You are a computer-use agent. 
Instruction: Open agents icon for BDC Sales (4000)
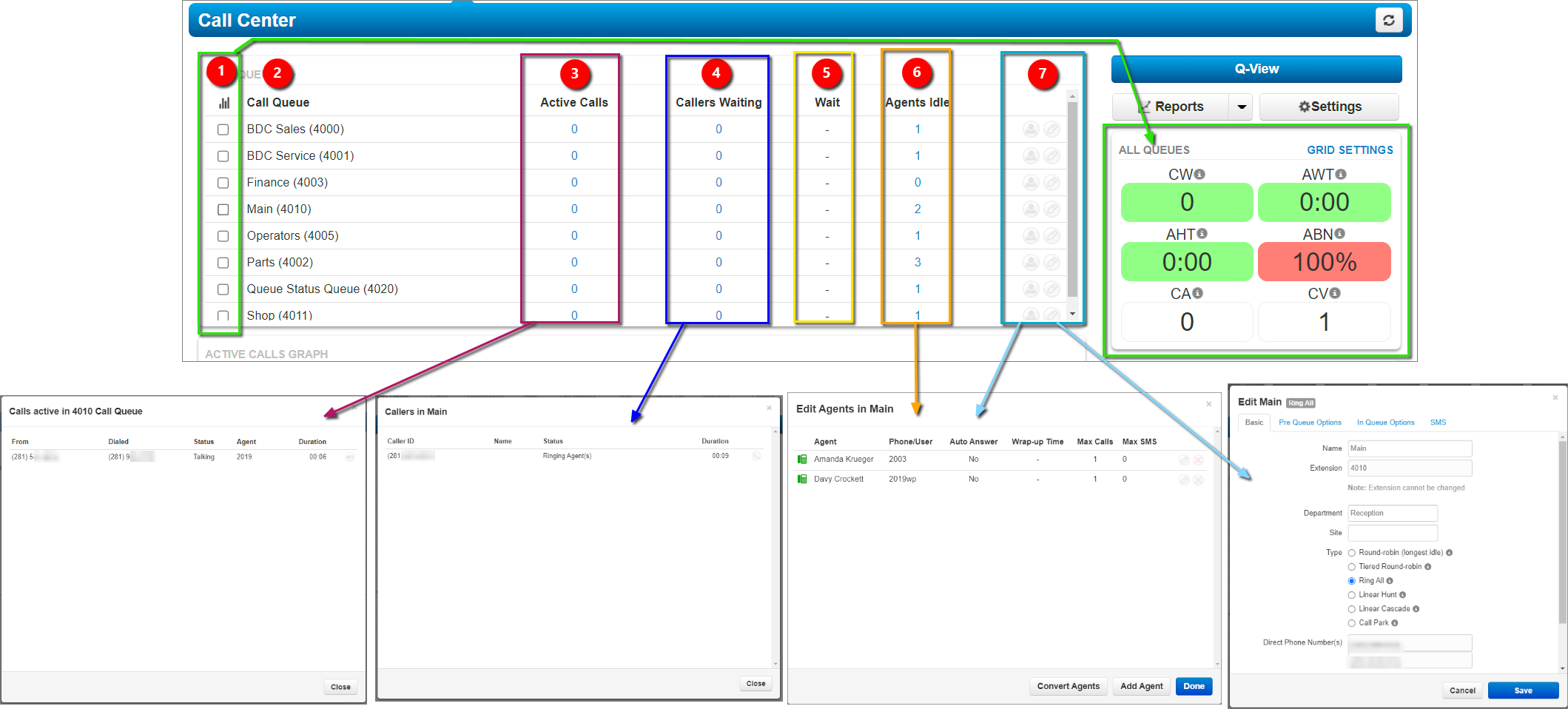(1031, 130)
